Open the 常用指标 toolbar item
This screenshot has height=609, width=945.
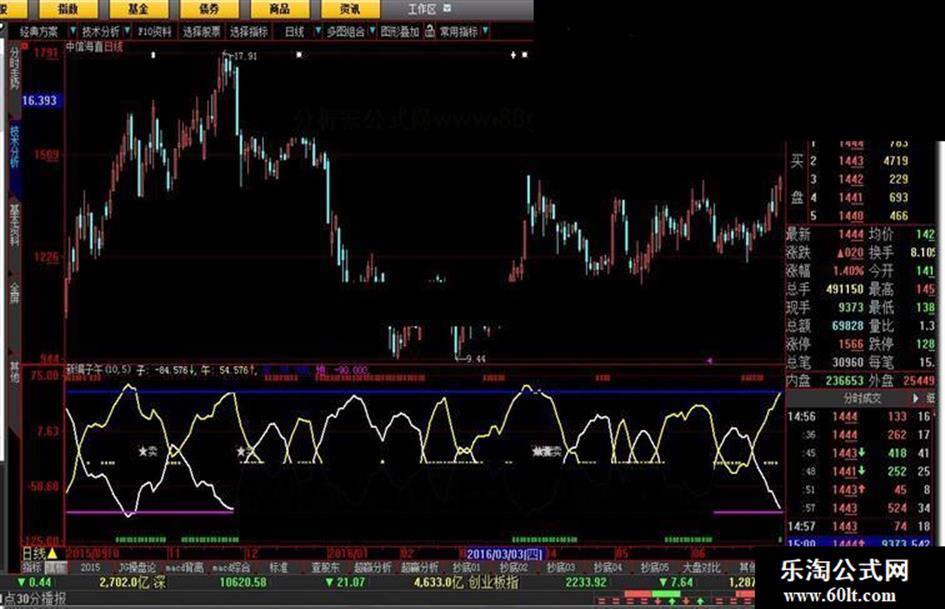[x=459, y=31]
